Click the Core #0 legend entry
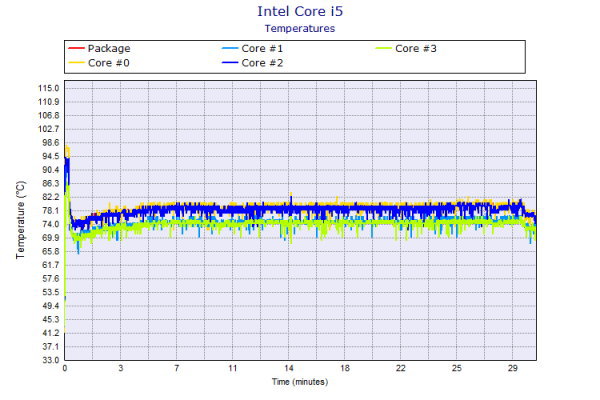This screenshot has width=600, height=400. tap(99, 63)
